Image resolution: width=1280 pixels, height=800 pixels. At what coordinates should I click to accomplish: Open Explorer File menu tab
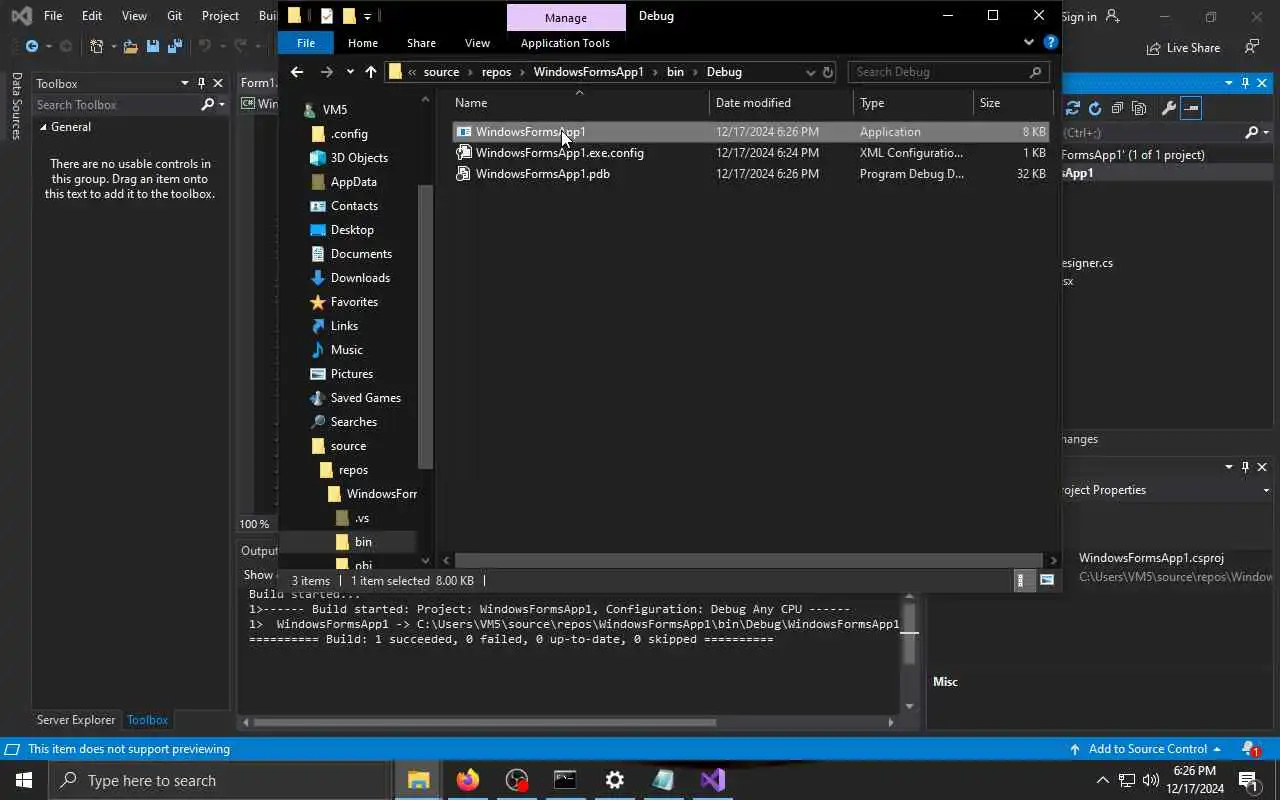coord(306,42)
